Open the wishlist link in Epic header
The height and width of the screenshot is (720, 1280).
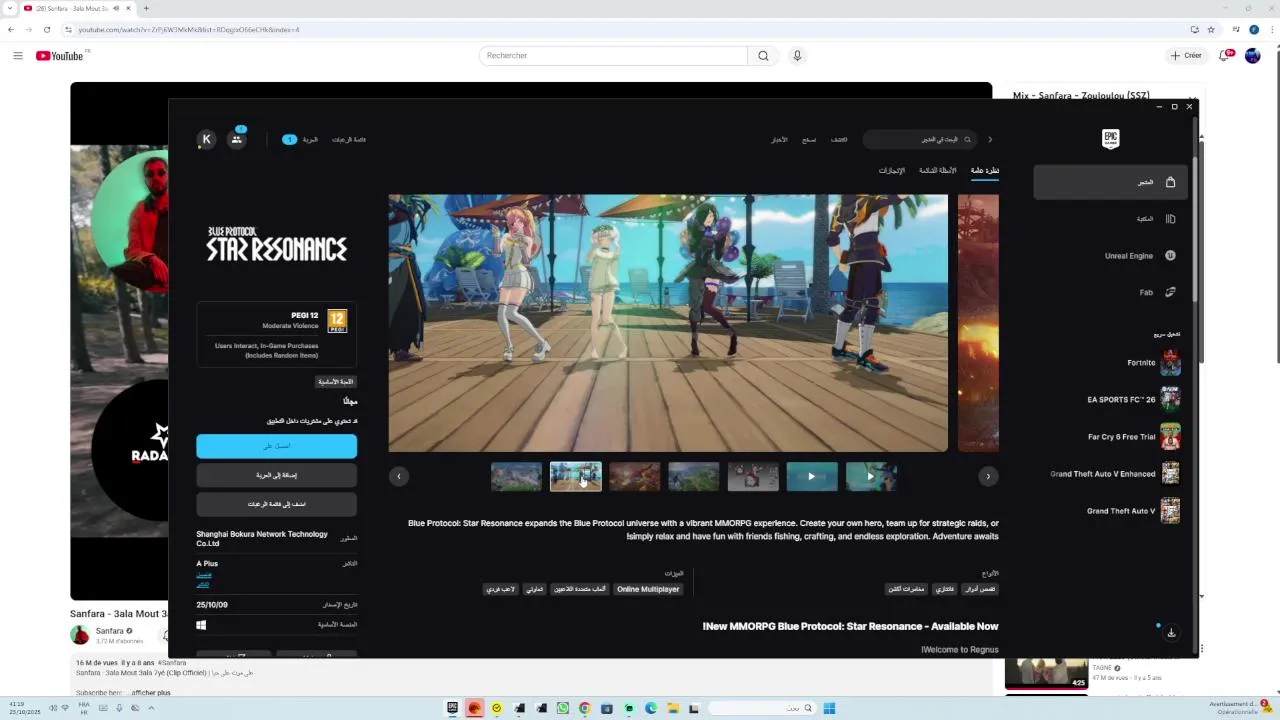coord(349,140)
